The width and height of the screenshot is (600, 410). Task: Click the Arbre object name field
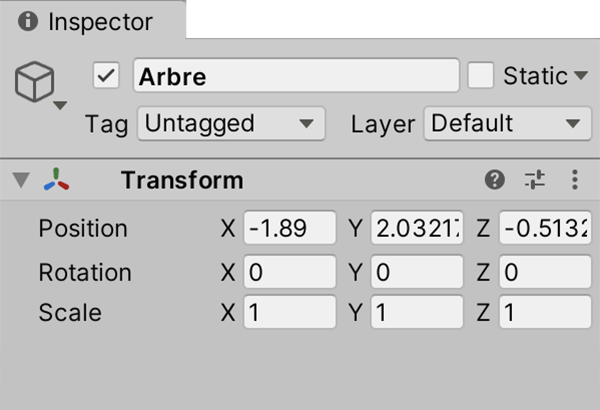pos(295,76)
